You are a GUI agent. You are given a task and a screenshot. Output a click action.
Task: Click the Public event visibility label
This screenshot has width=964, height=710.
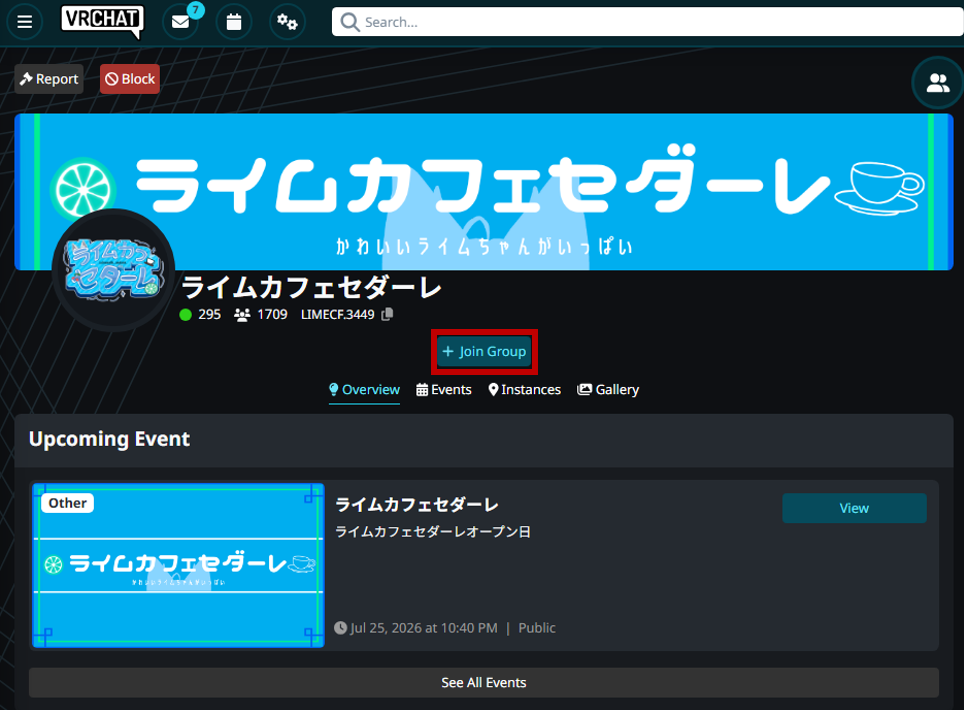537,628
